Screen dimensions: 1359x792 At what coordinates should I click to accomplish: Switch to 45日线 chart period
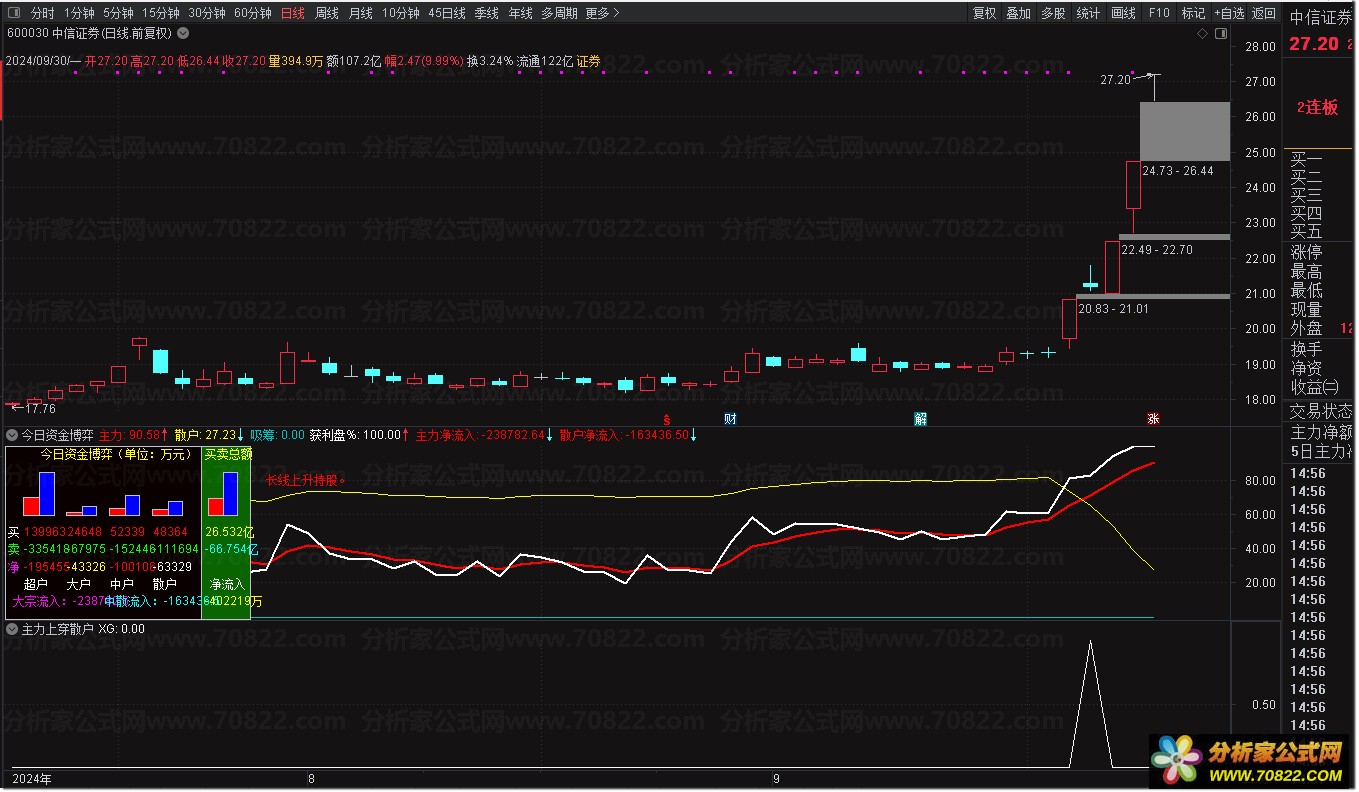coord(447,13)
